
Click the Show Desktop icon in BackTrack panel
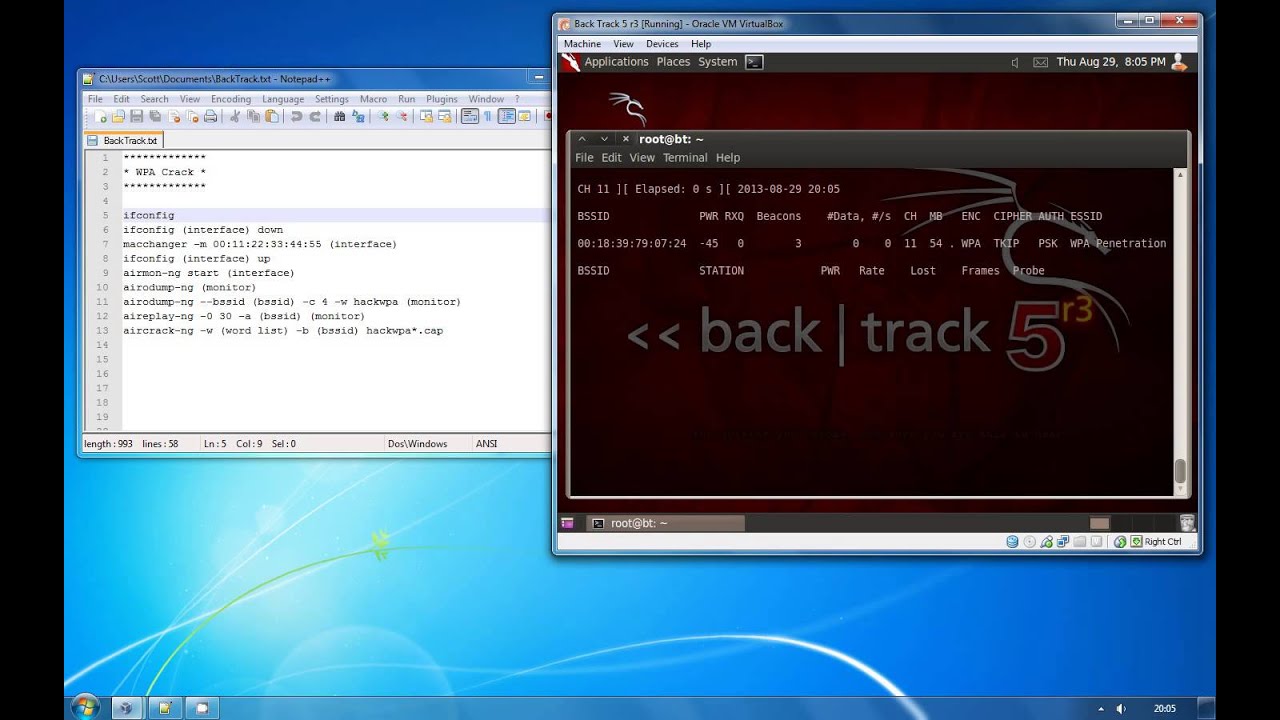[567, 523]
